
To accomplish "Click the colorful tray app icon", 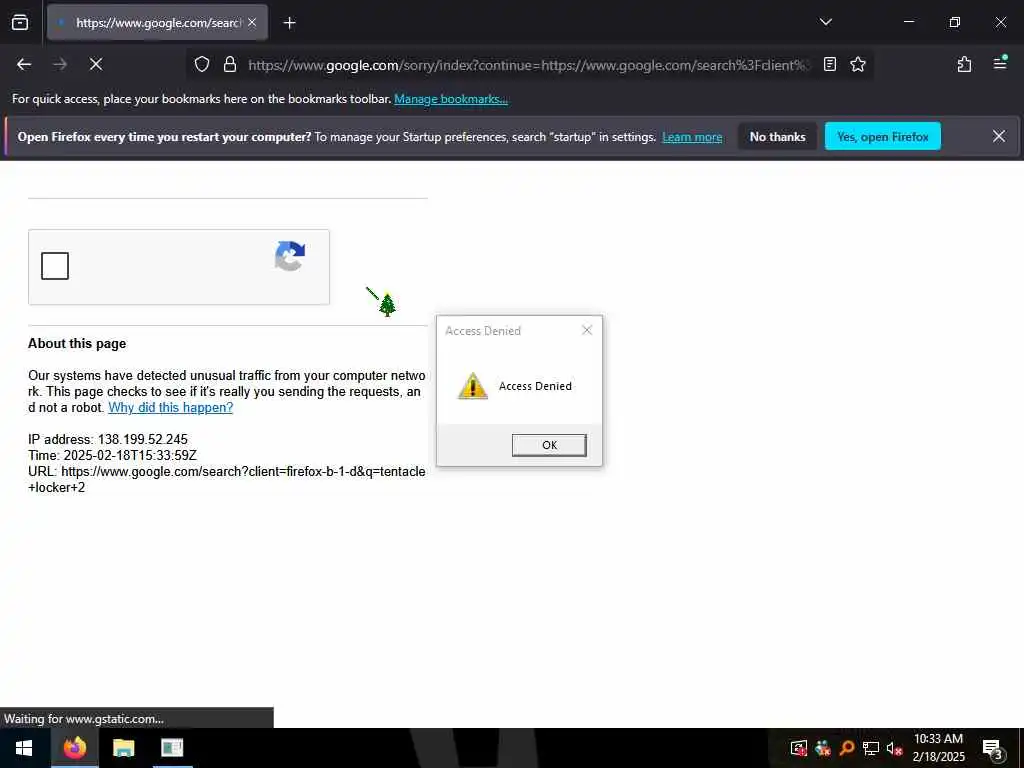I will click(x=823, y=748).
